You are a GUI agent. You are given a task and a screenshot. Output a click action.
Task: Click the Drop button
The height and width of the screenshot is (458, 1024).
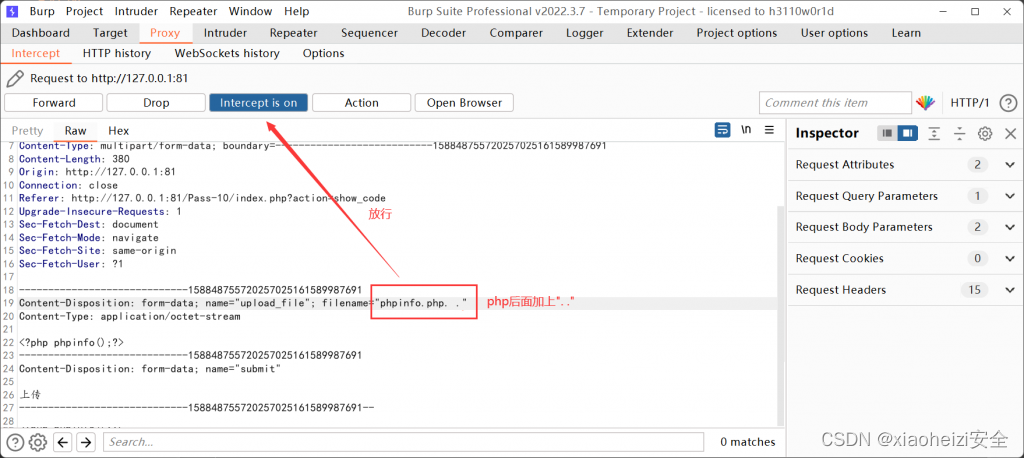[156, 103]
